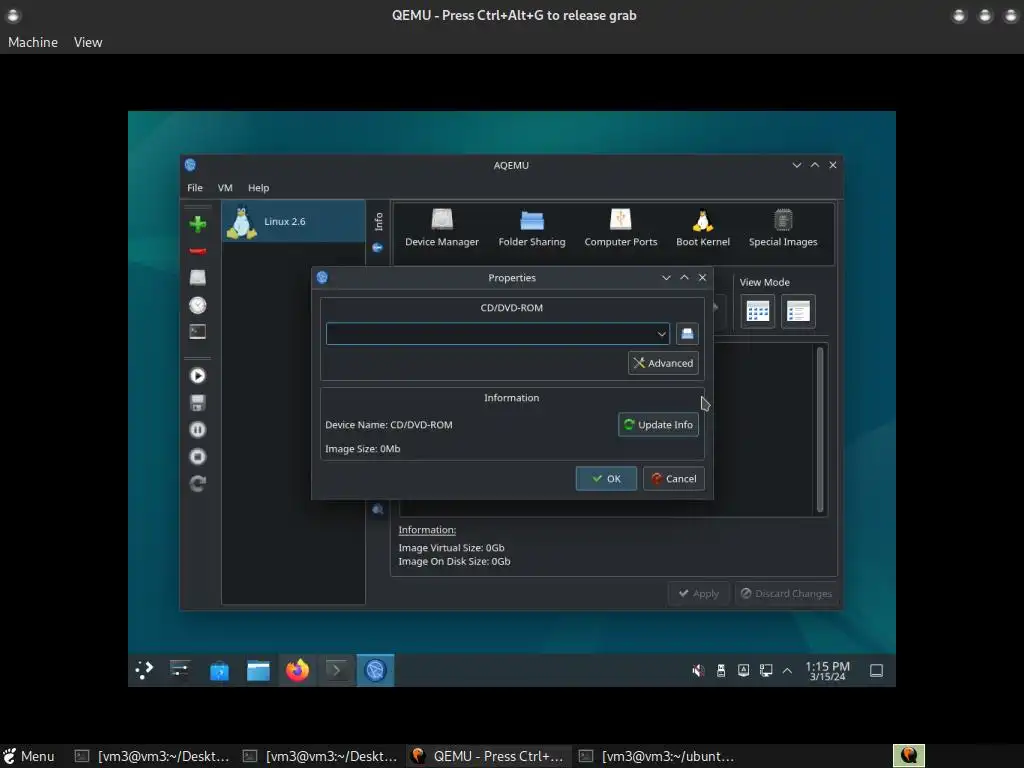Click the blue icon tab below Info

[x=377, y=248]
